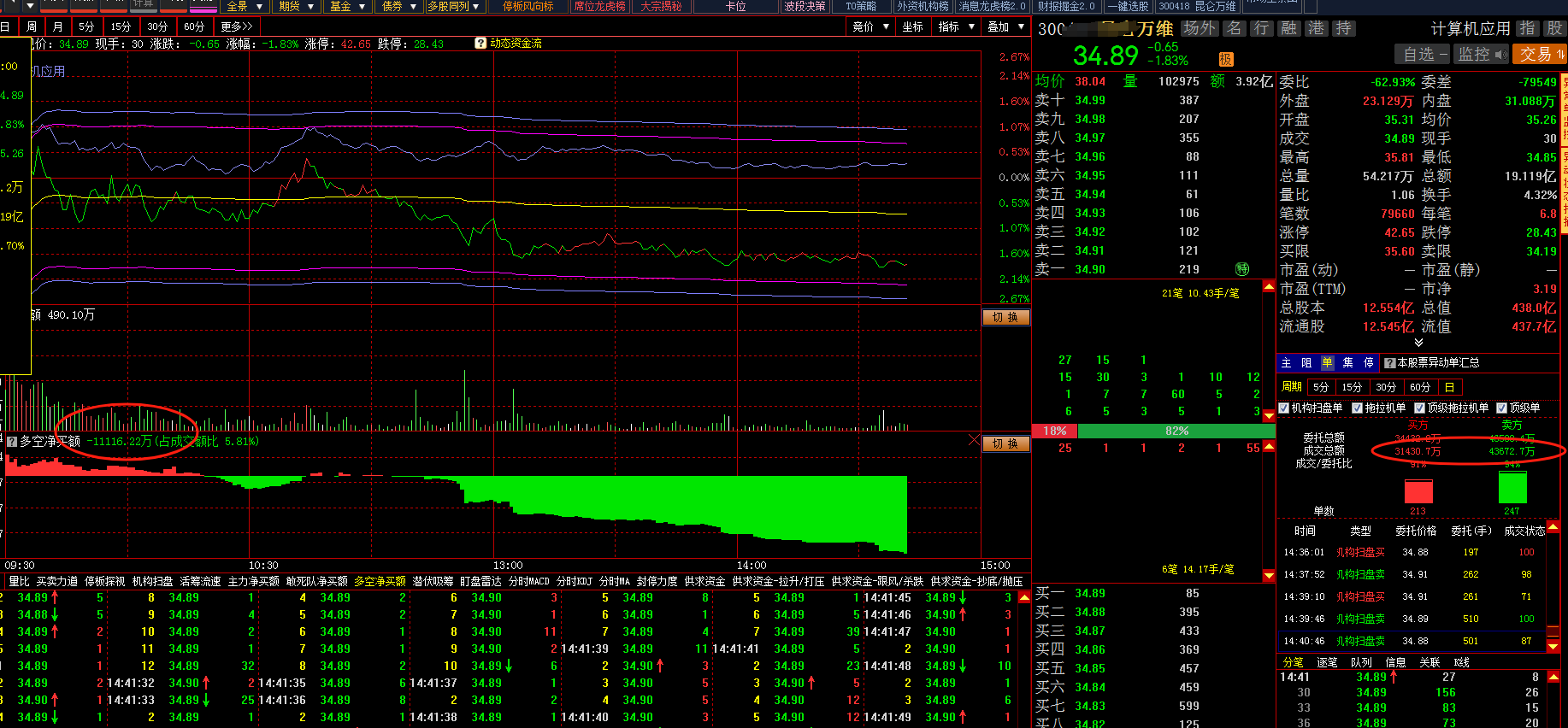The height and width of the screenshot is (728, 1568).
Task: Click the 名 badge next to stock name
Action: click(1234, 28)
